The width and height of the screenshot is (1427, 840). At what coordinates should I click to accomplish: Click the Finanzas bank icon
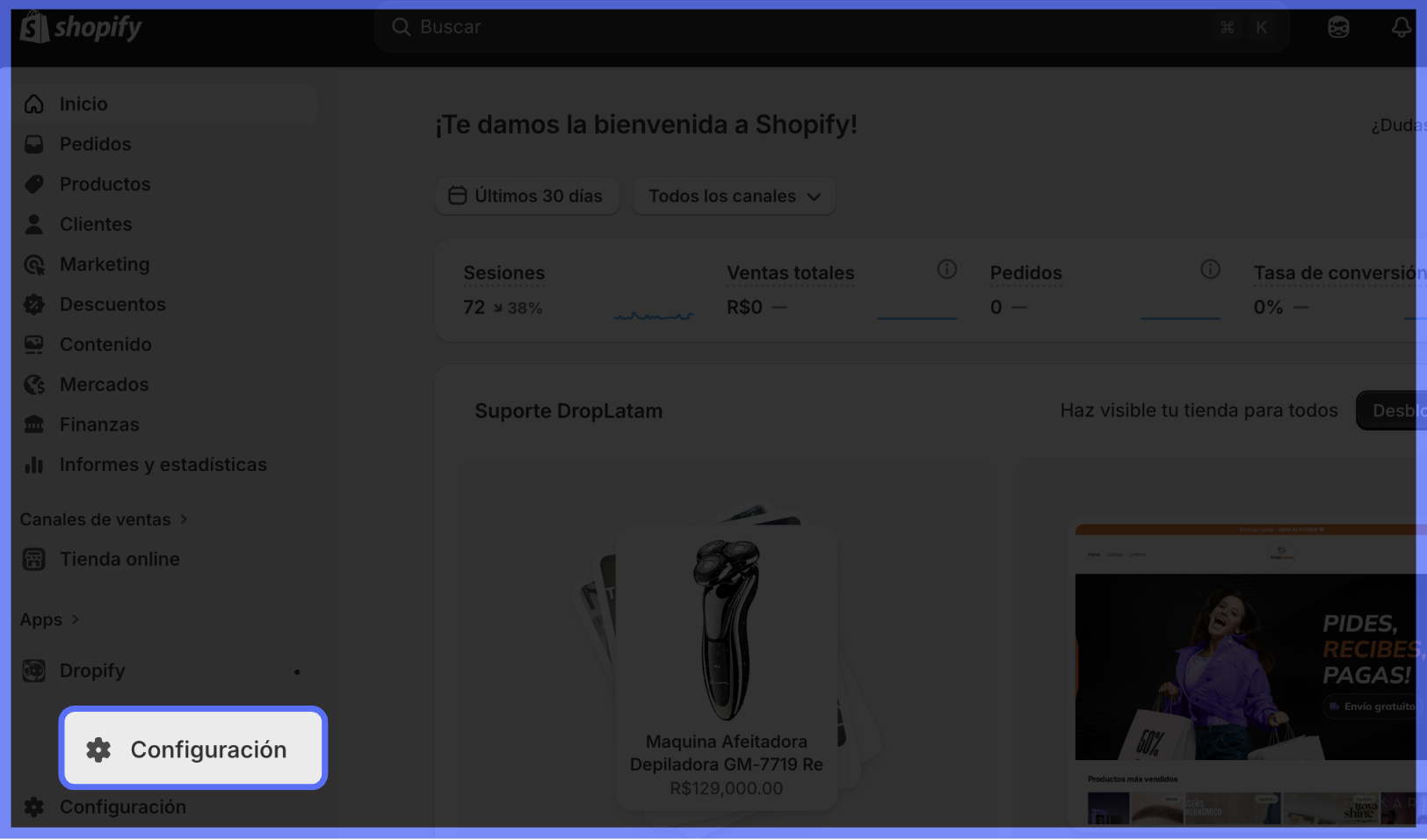coord(34,425)
